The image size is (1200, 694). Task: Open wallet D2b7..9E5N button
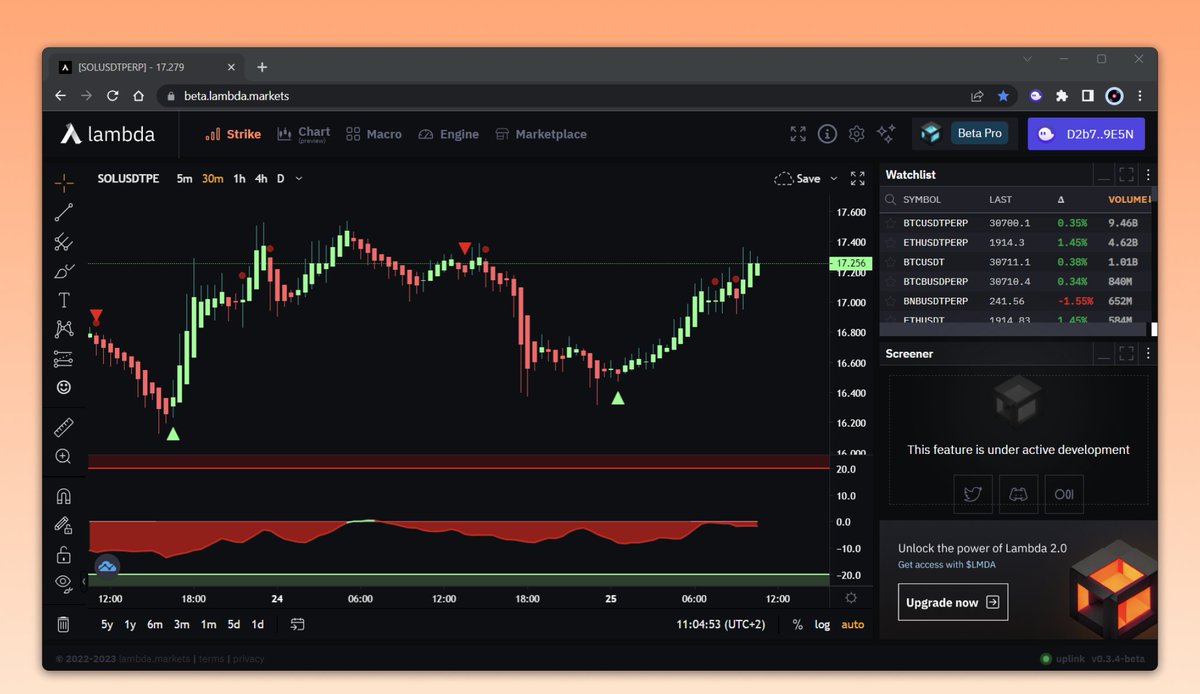click(1086, 134)
